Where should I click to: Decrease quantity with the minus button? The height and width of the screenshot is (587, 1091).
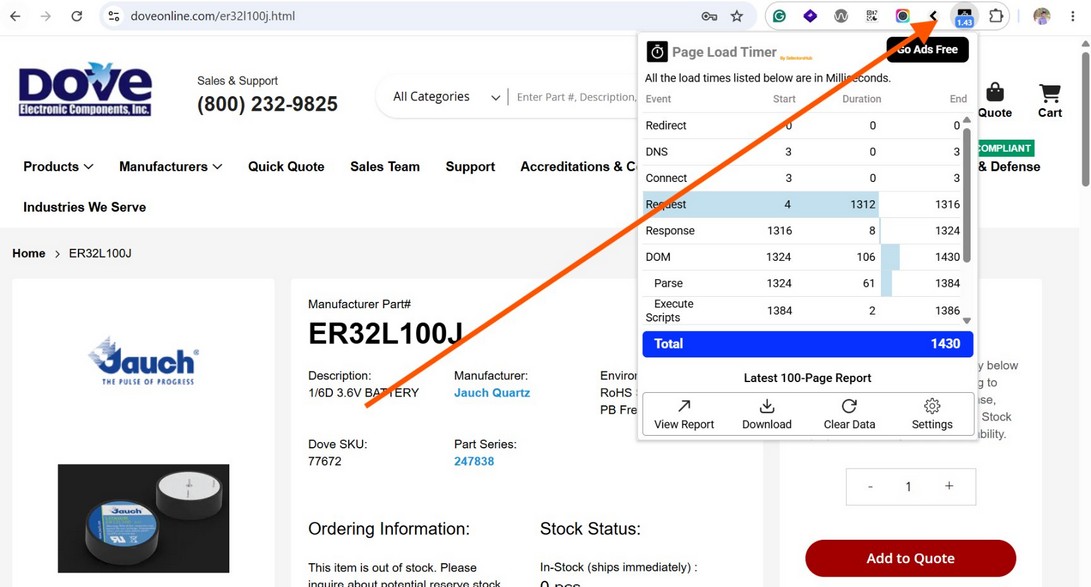click(x=870, y=486)
